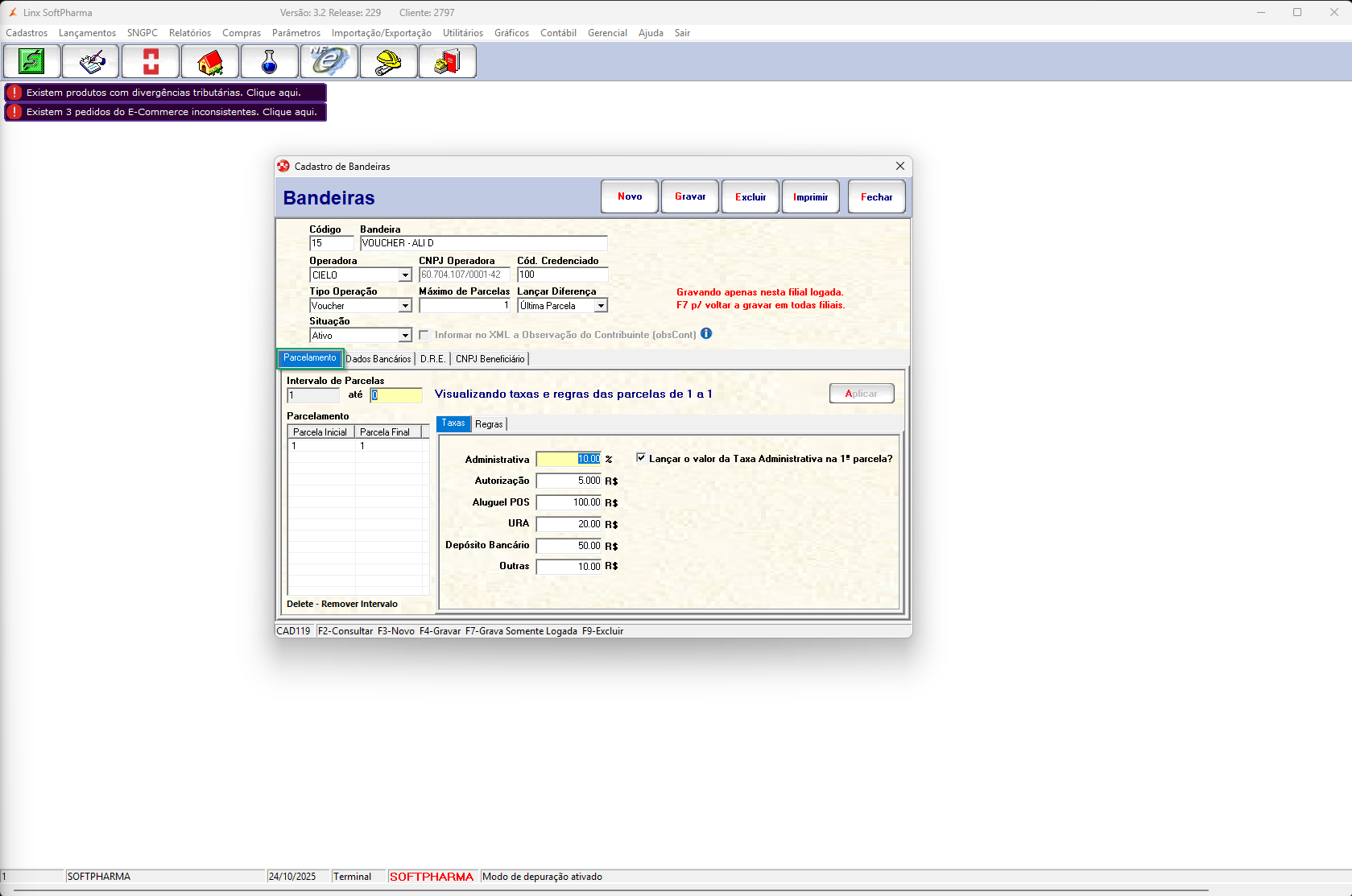Screen dimensions: 1352x896
Task: Click the Depósito Bancário fee field
Action: tap(569, 546)
